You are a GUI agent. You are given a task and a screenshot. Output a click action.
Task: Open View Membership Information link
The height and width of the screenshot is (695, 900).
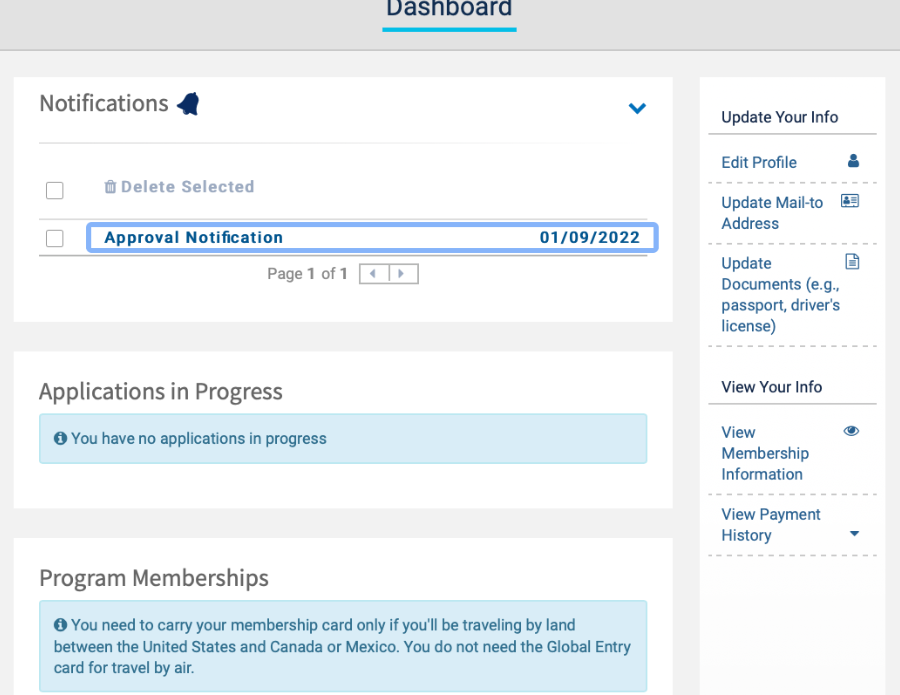point(765,453)
